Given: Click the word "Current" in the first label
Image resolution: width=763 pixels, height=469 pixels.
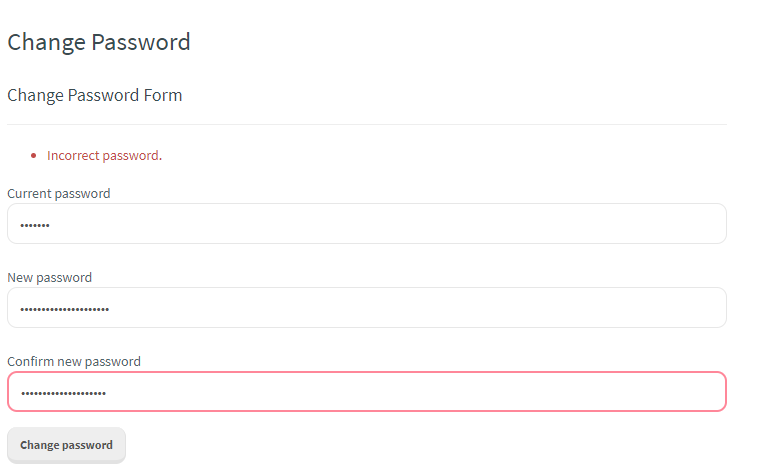Looking at the screenshot, I should click(x=29, y=193).
